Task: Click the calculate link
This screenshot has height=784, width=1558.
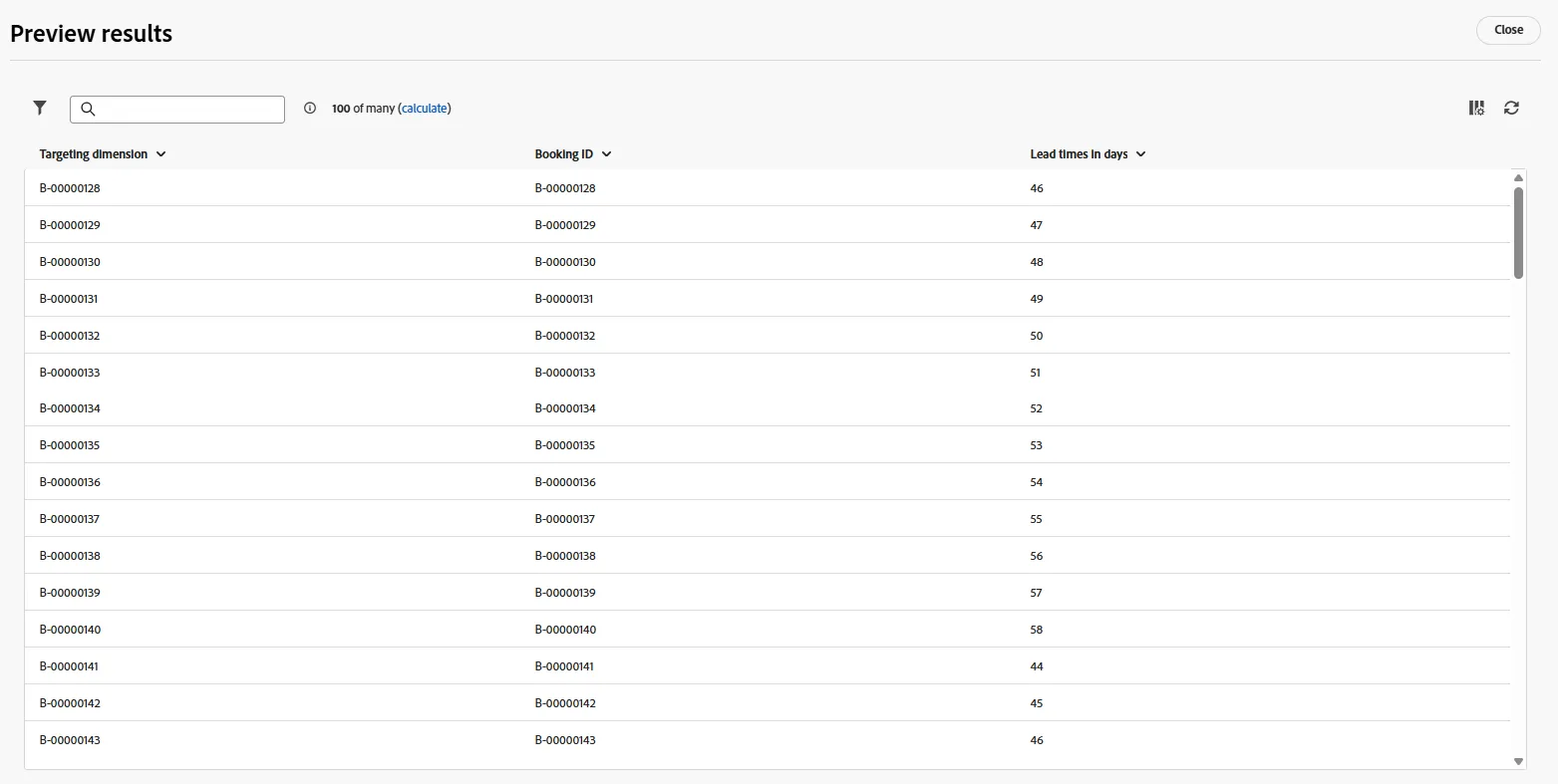Action: [425, 109]
